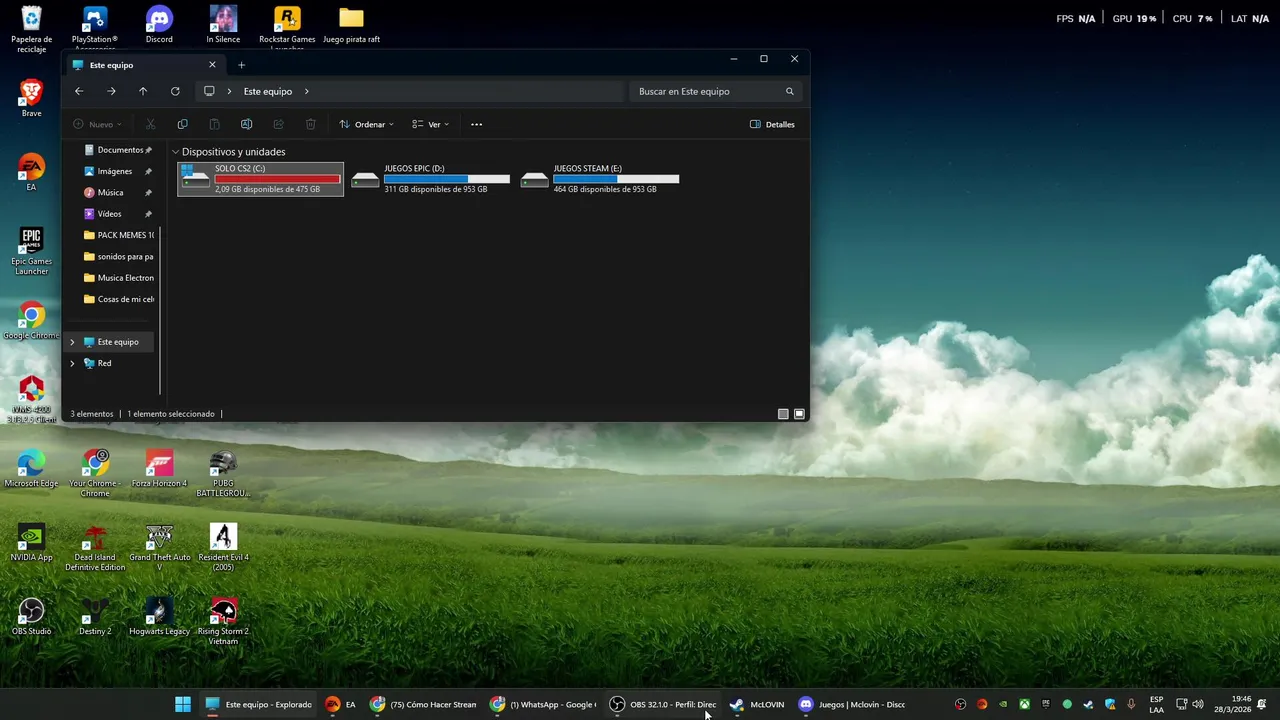
Task: Go up one folder level arrow
Action: 143,91
